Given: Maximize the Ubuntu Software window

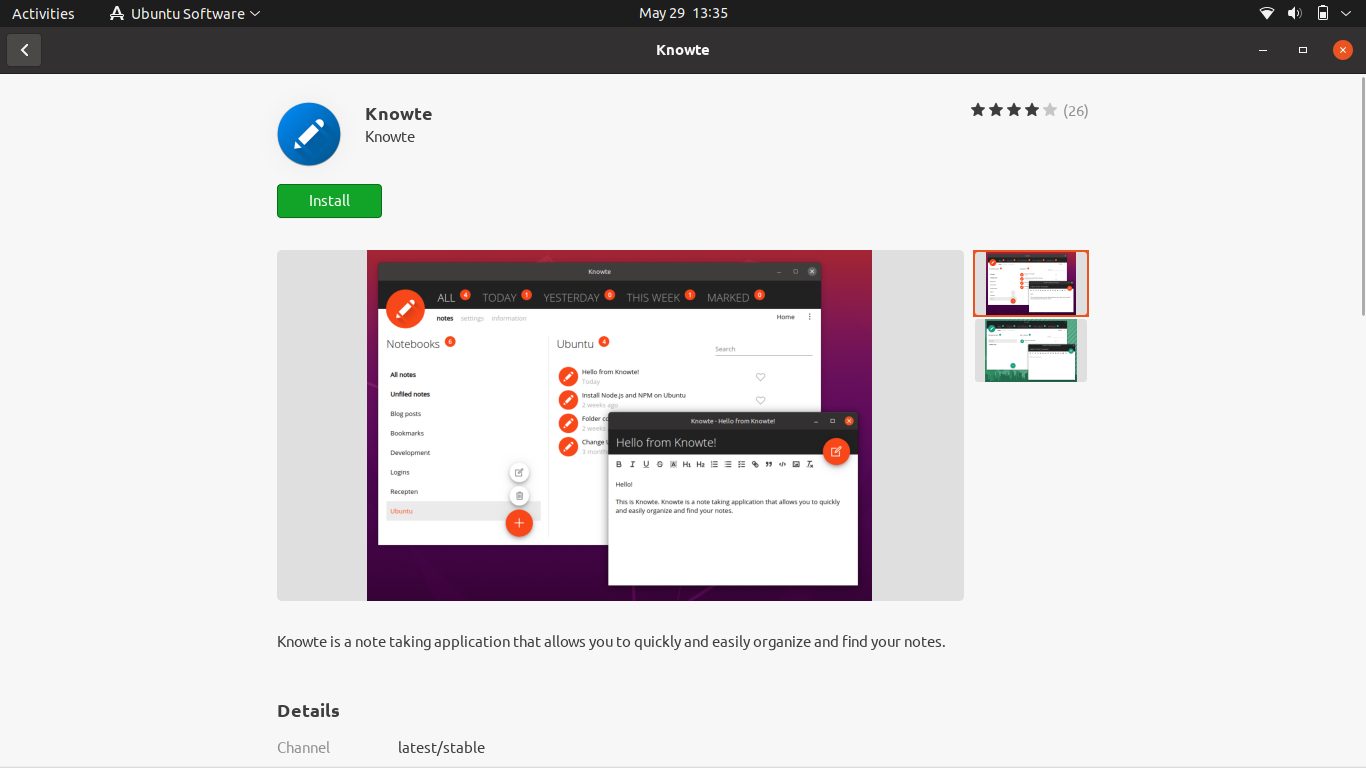Looking at the screenshot, I should [1303, 50].
